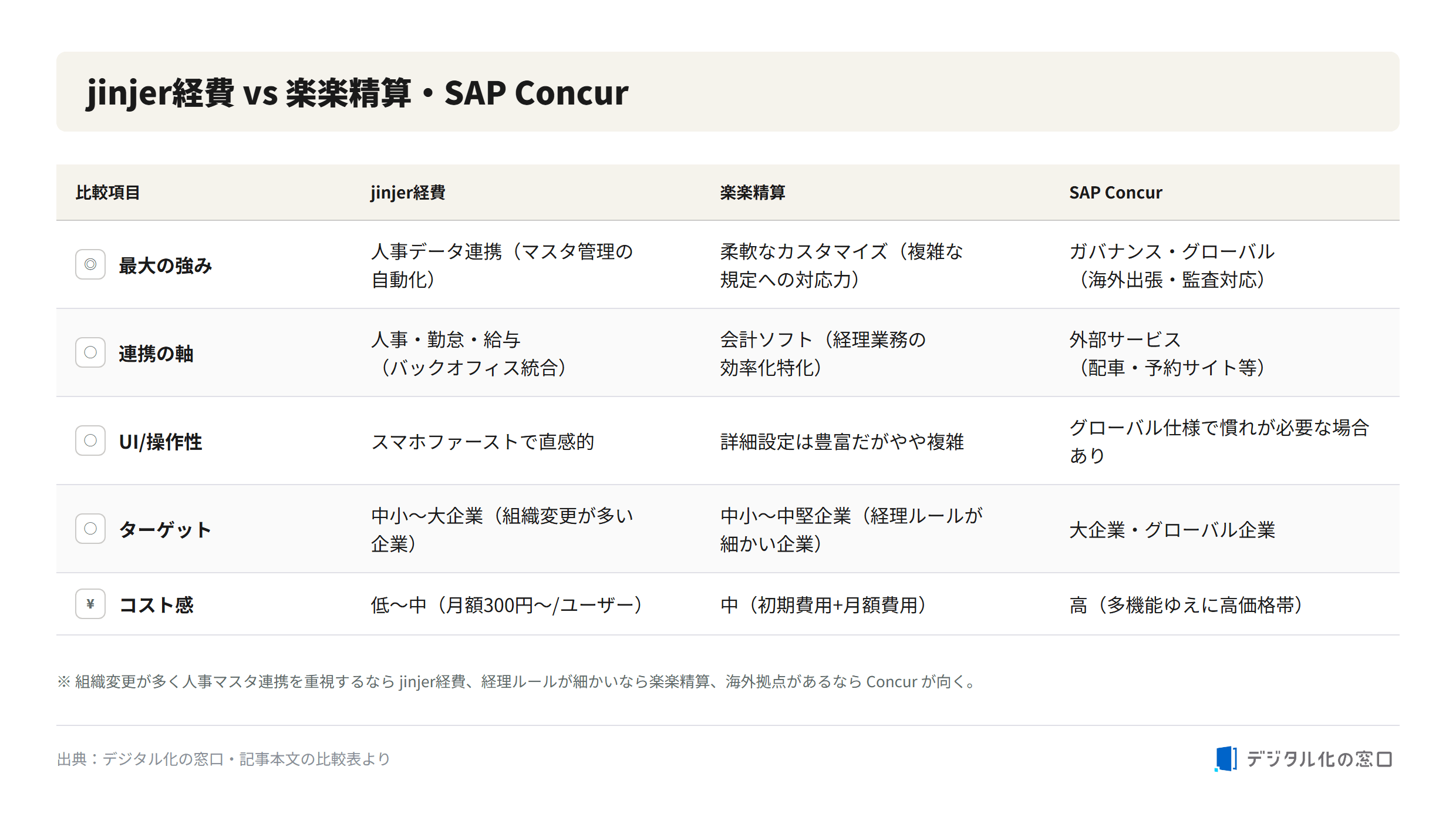
Task: Click the UI/操作性 row label
Action: click(160, 442)
